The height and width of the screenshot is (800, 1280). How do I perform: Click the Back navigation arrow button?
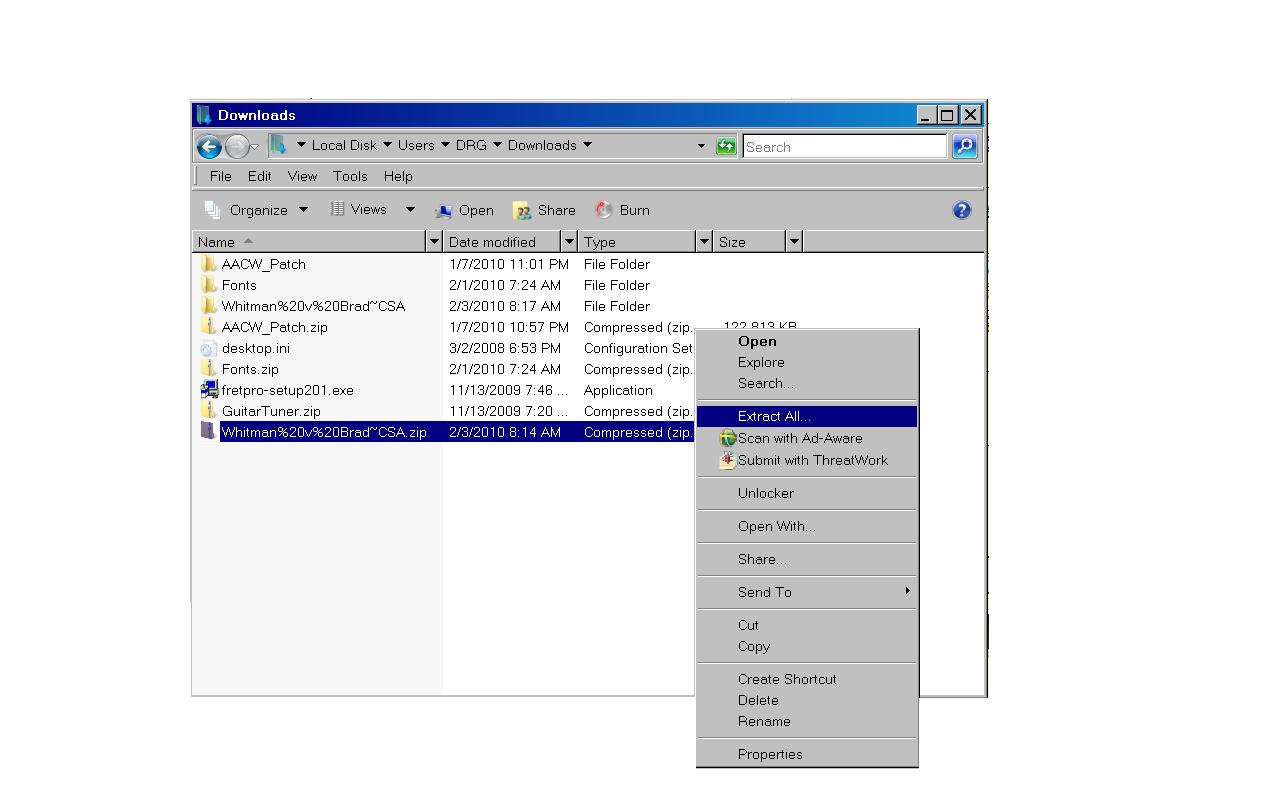coord(209,147)
